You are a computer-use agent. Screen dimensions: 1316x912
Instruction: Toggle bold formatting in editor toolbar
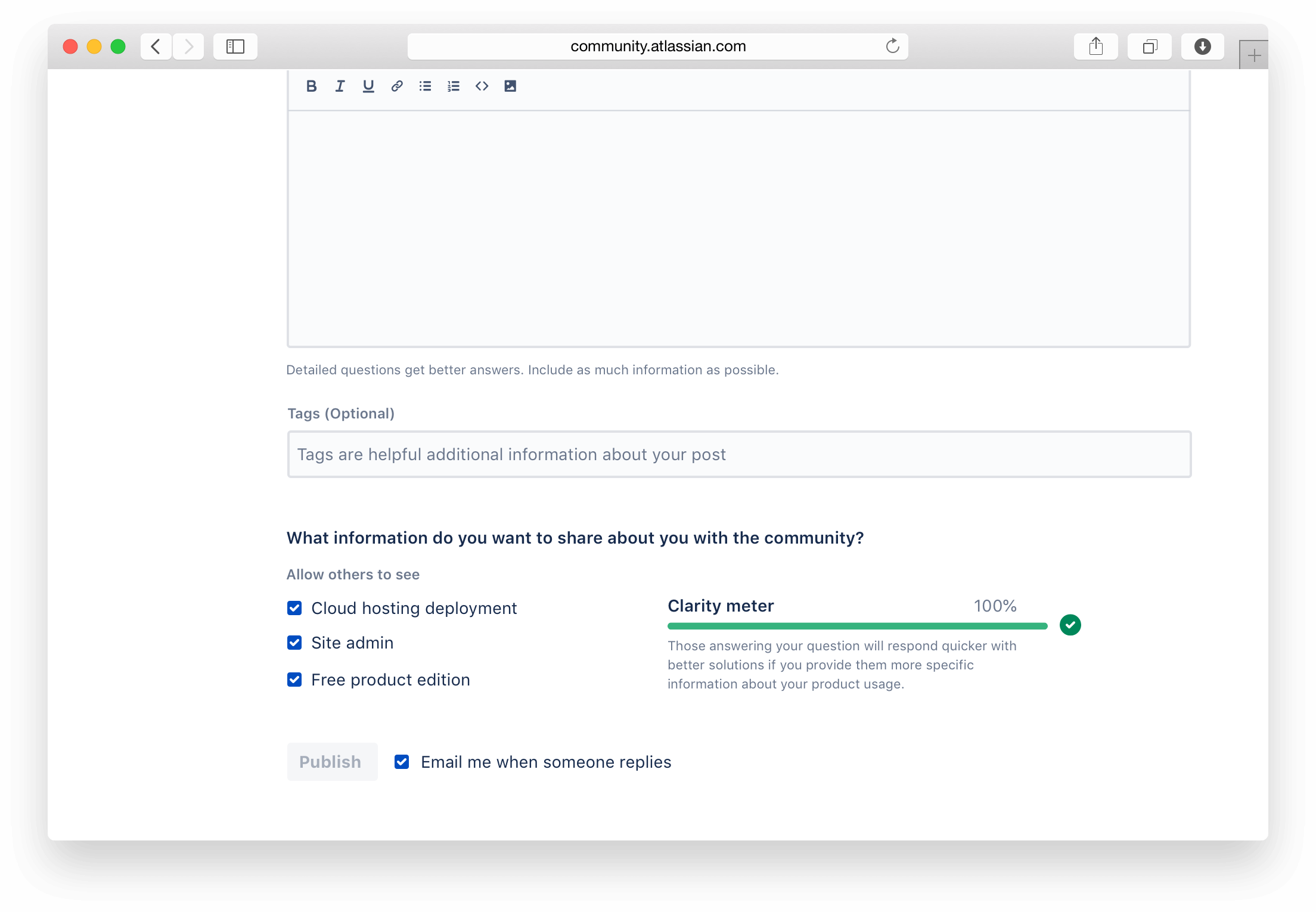311,86
